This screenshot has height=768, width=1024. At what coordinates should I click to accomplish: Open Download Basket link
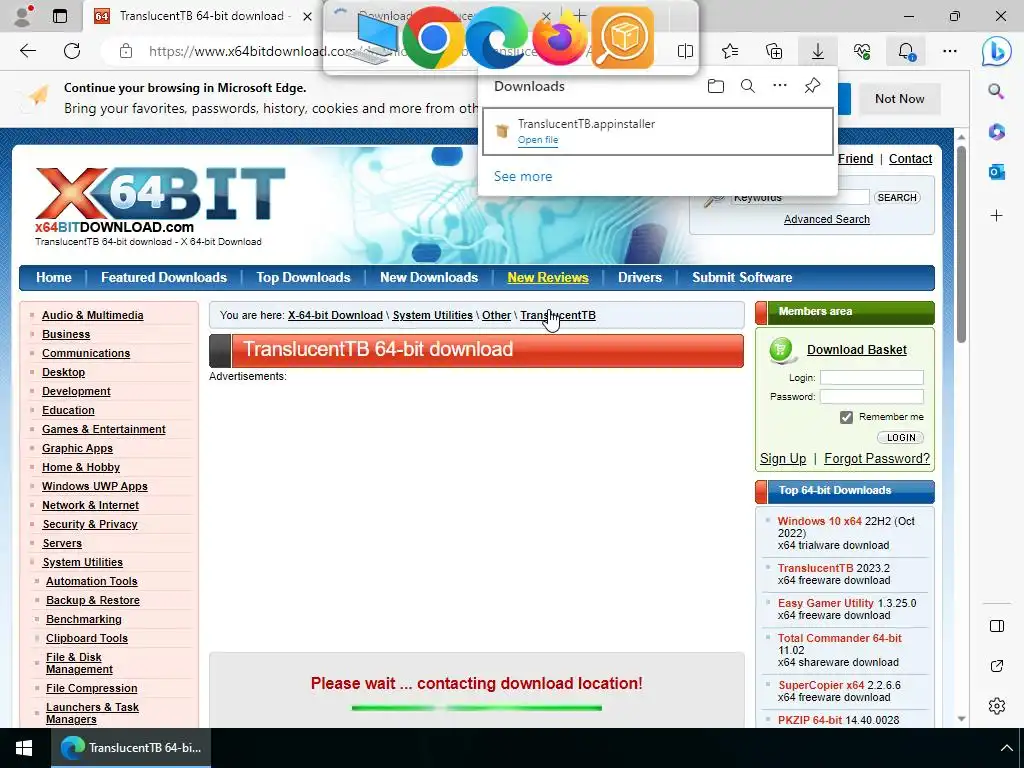tap(857, 350)
